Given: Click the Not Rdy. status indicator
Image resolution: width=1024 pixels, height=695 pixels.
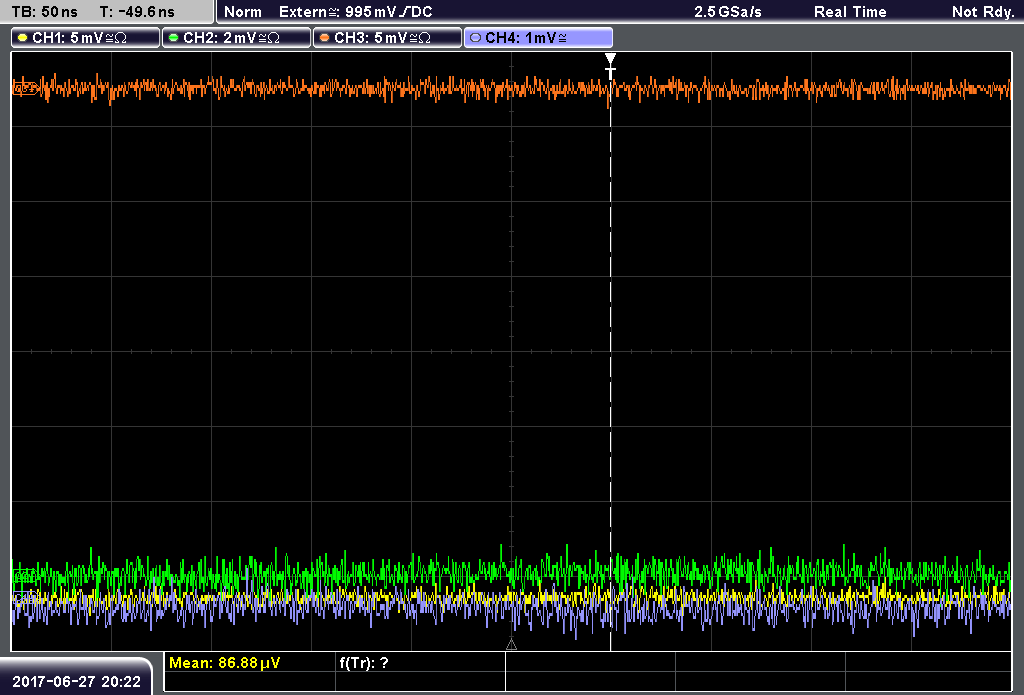Looking at the screenshot, I should point(983,12).
